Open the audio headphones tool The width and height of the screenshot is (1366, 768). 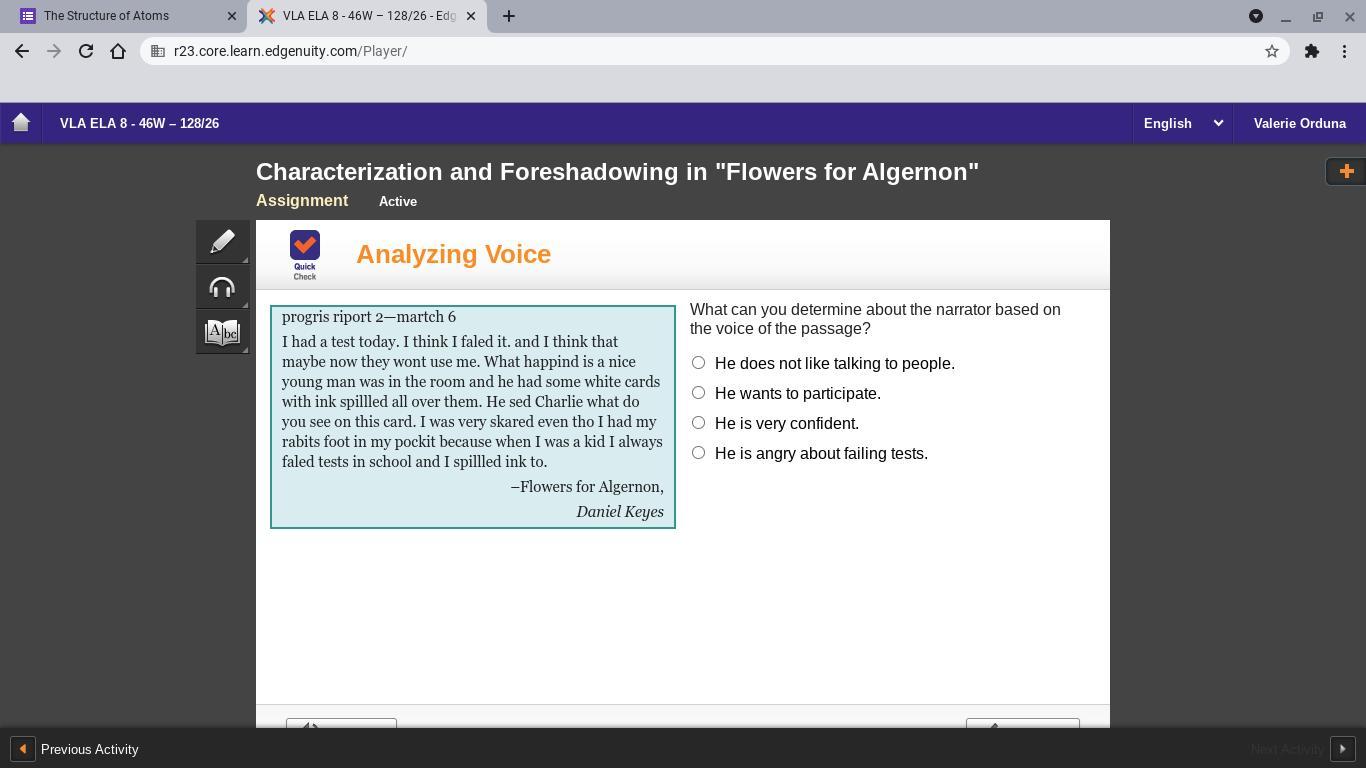(x=222, y=288)
